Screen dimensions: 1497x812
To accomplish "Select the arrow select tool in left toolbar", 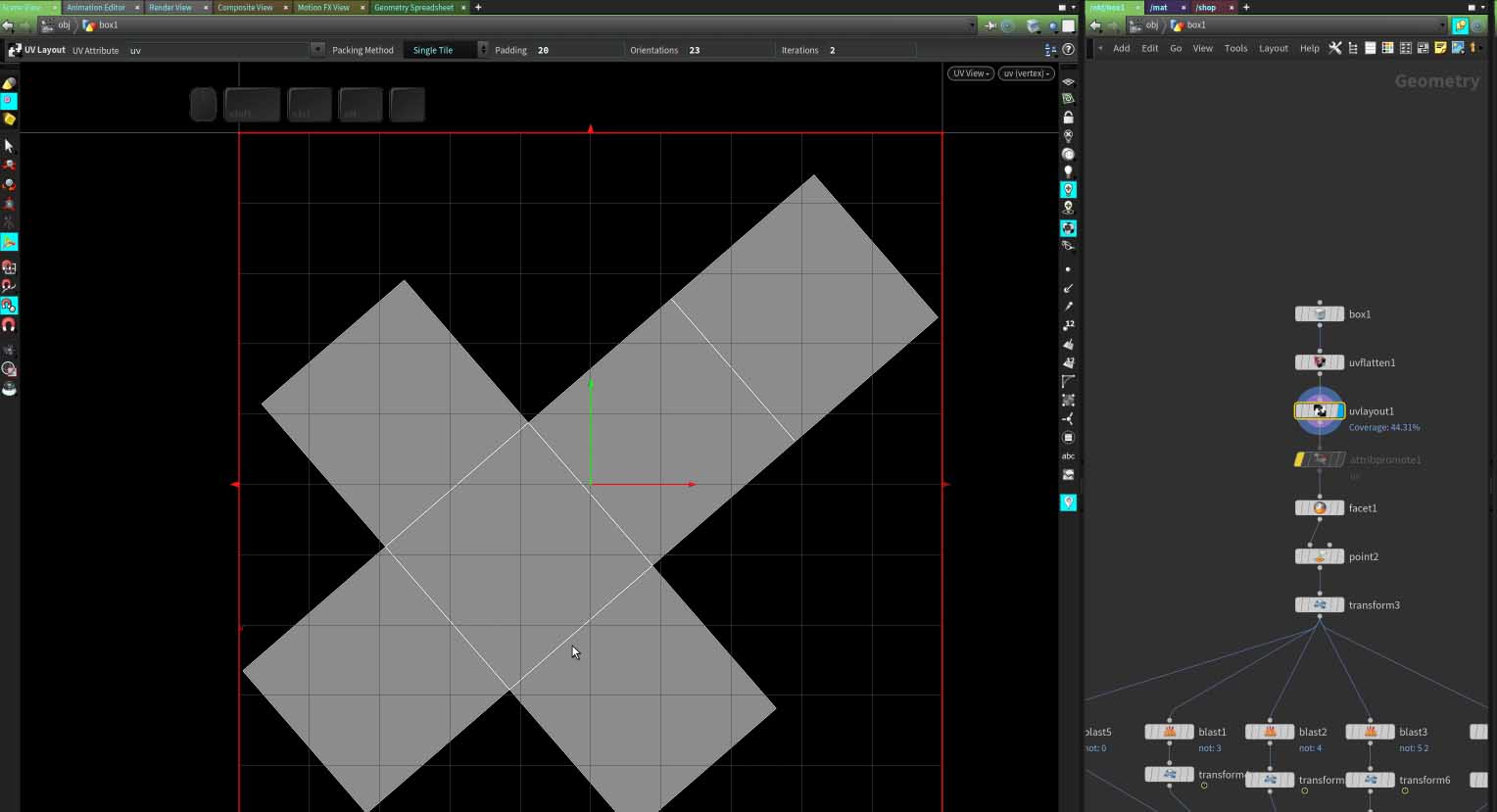I will point(9,146).
